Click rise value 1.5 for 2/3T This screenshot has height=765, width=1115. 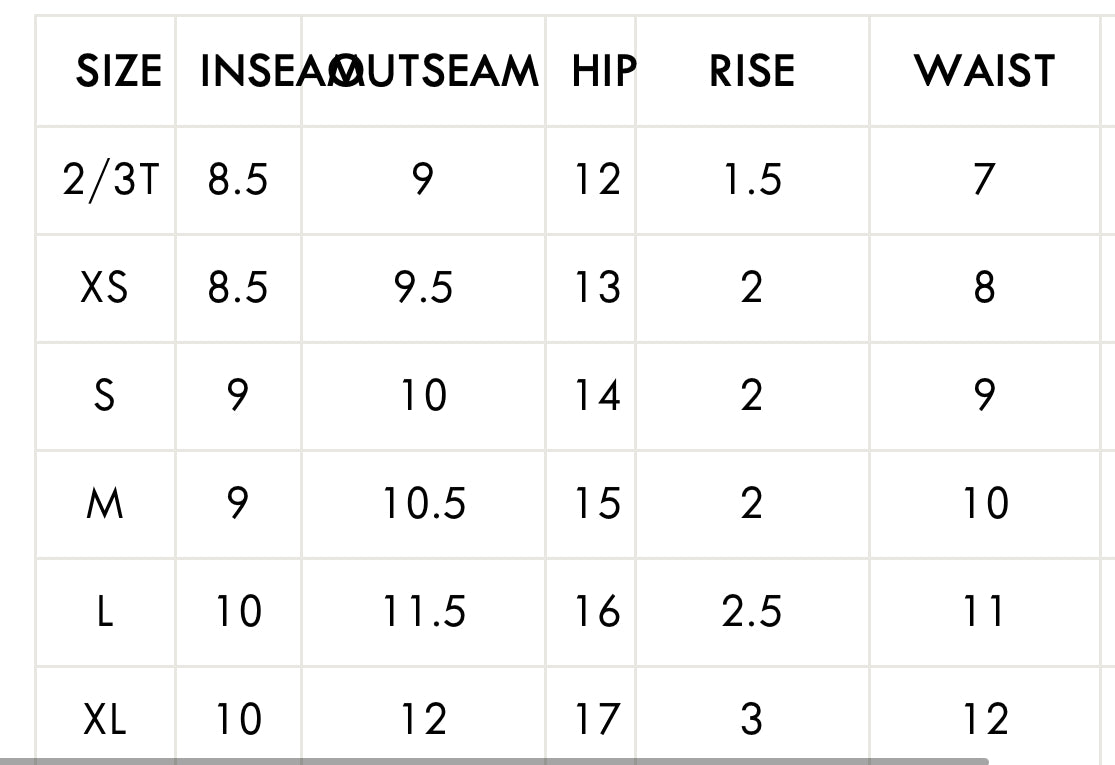[x=751, y=181]
